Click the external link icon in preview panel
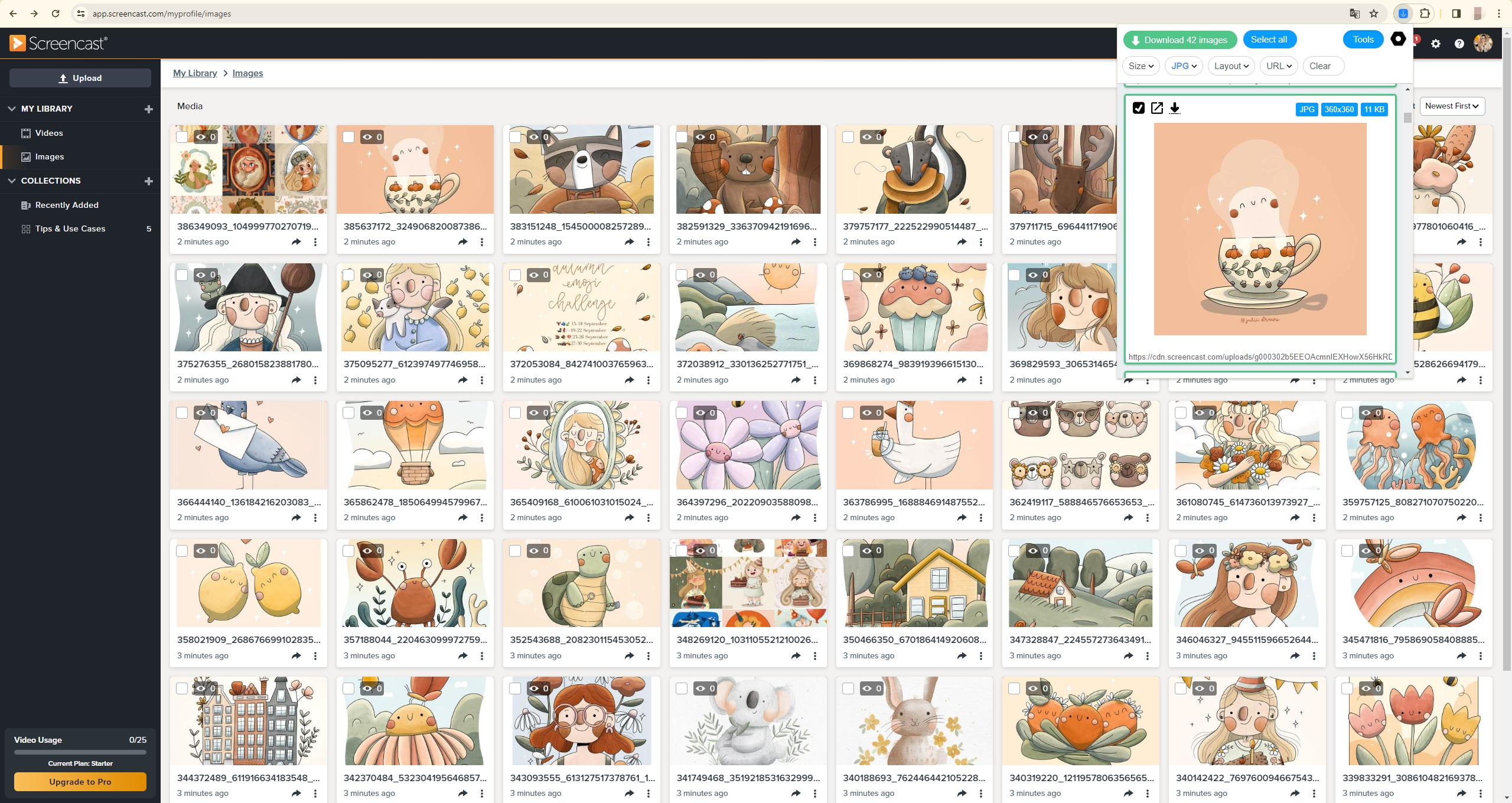This screenshot has height=803, width=1512. pos(1157,108)
